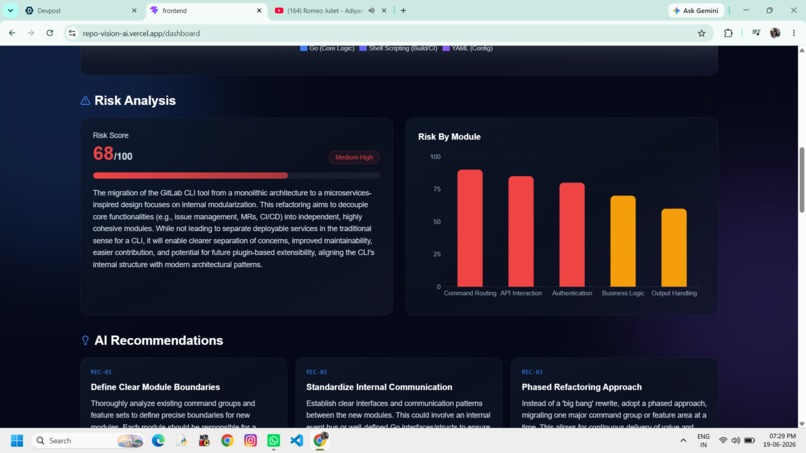
Task: Open the Phased Refactoring Approach card
Action: click(x=614, y=393)
